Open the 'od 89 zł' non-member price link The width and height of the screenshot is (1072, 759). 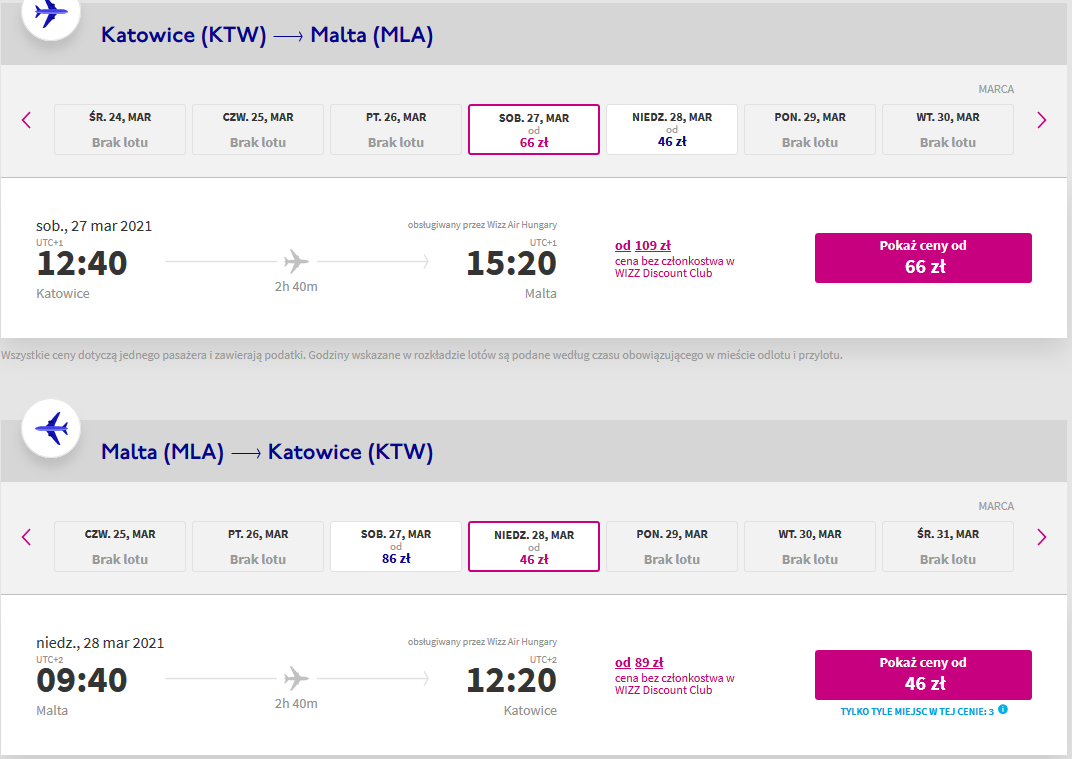tap(639, 663)
